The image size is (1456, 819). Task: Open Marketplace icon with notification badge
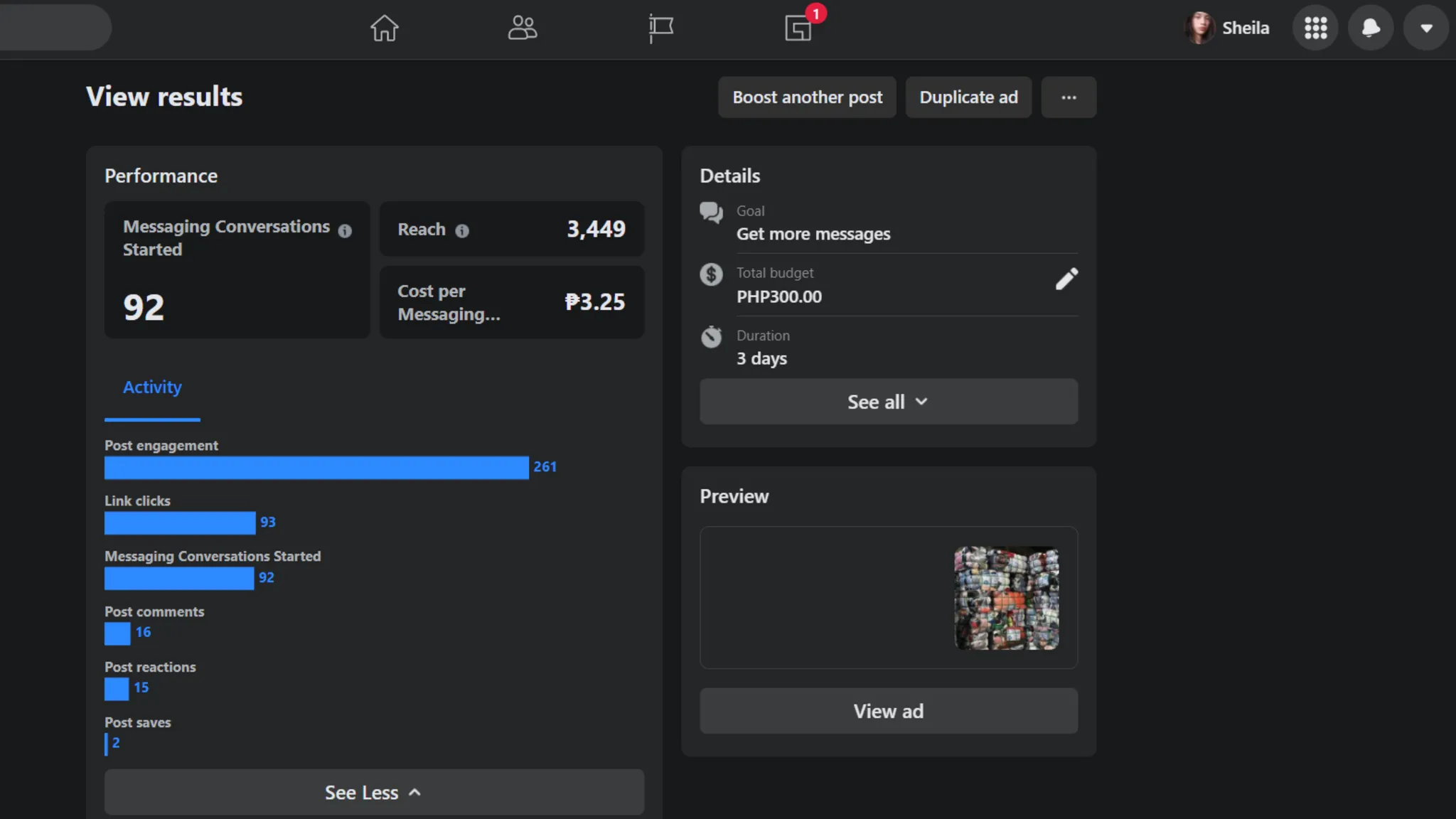(x=798, y=28)
